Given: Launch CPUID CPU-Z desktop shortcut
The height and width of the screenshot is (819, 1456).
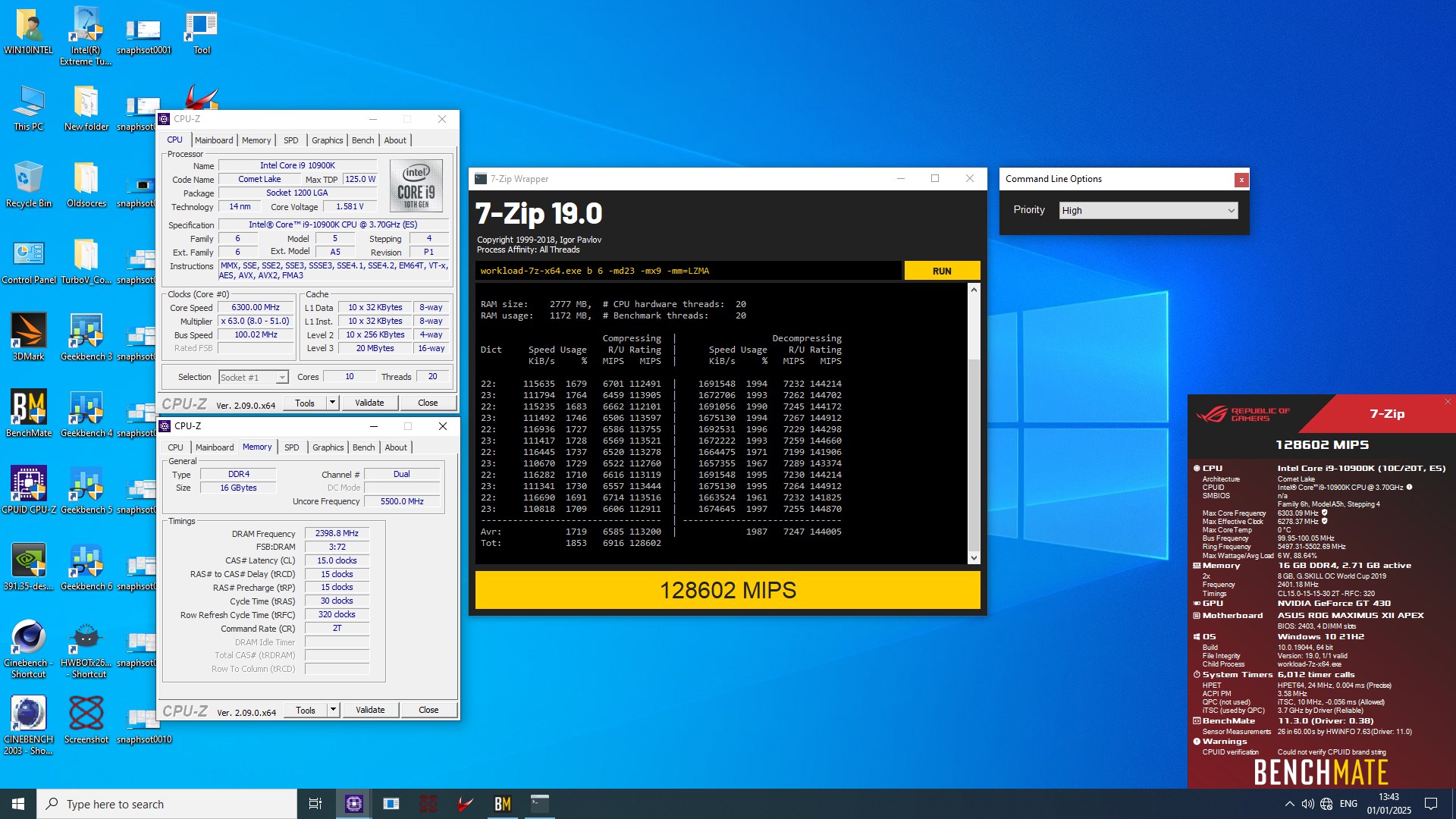Looking at the screenshot, I should coord(29,491).
